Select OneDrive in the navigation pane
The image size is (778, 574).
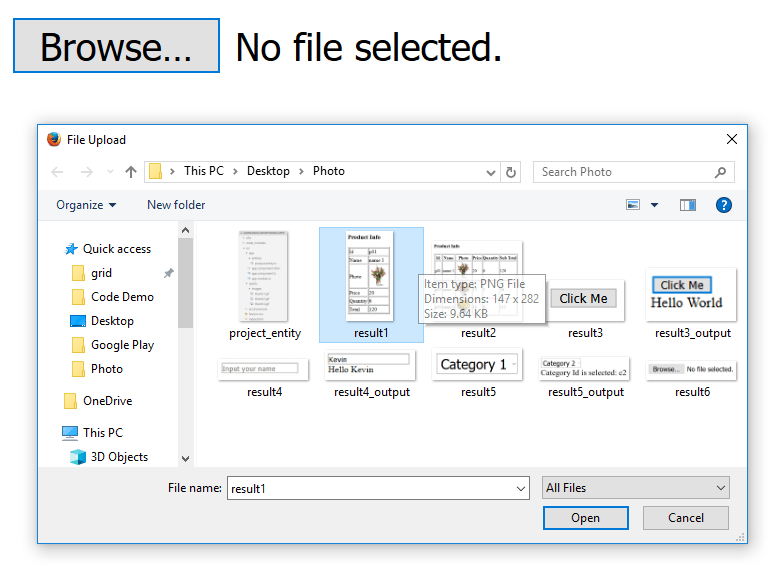pos(98,401)
